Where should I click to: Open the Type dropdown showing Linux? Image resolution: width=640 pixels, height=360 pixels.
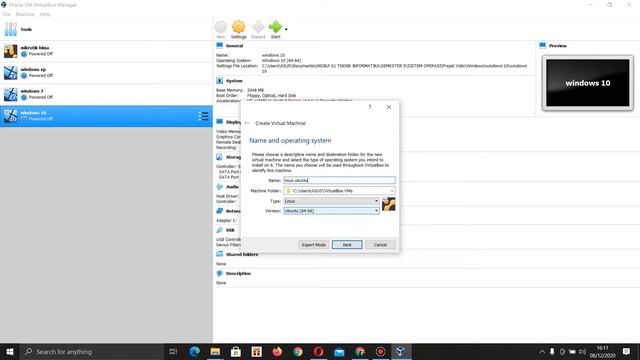point(331,201)
